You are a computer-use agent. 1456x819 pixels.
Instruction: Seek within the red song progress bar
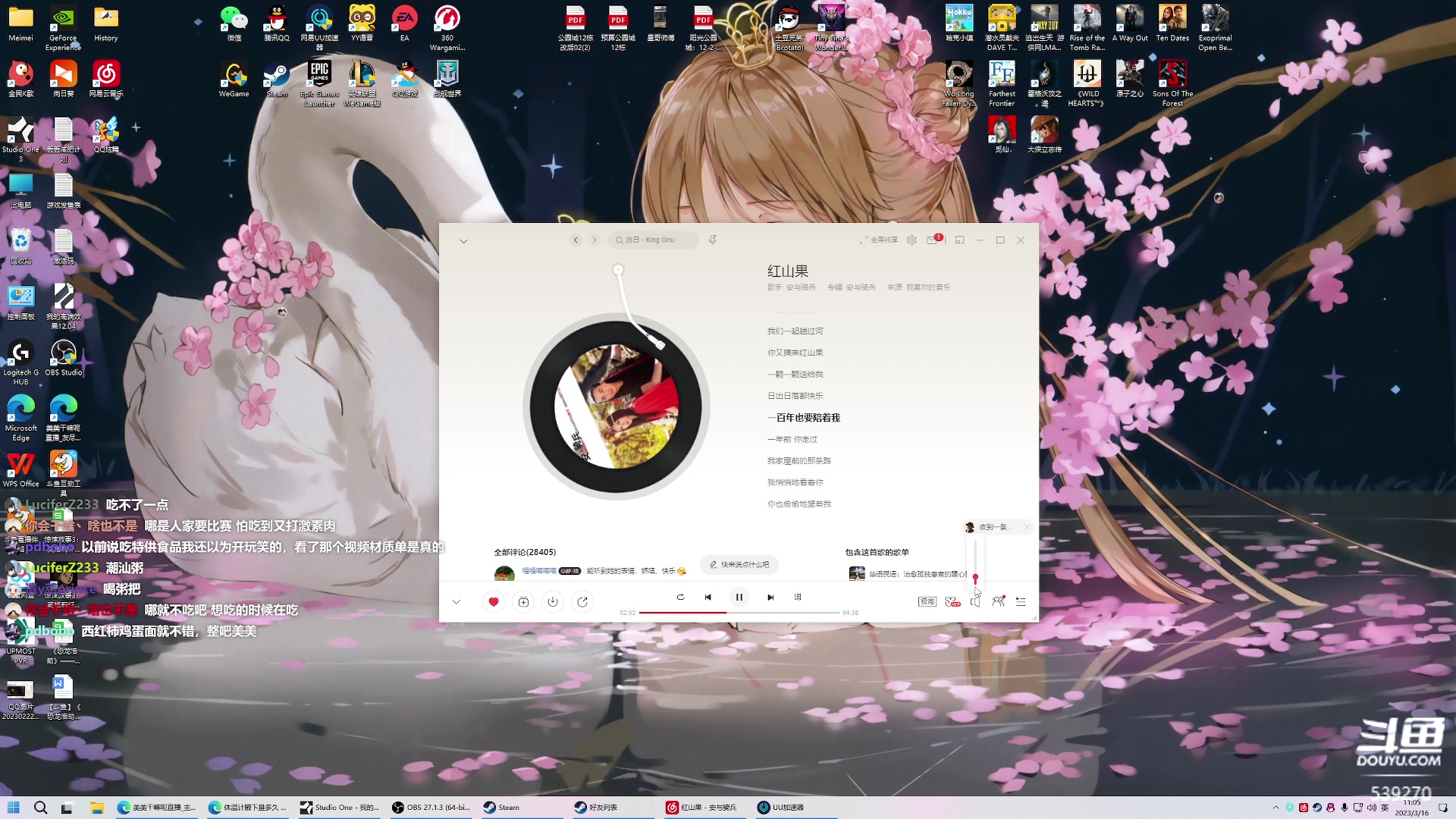739,612
